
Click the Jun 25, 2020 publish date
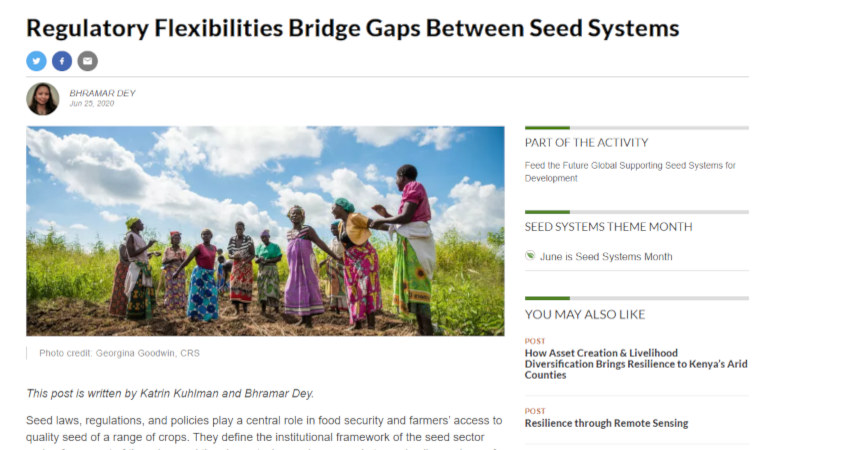(x=92, y=104)
